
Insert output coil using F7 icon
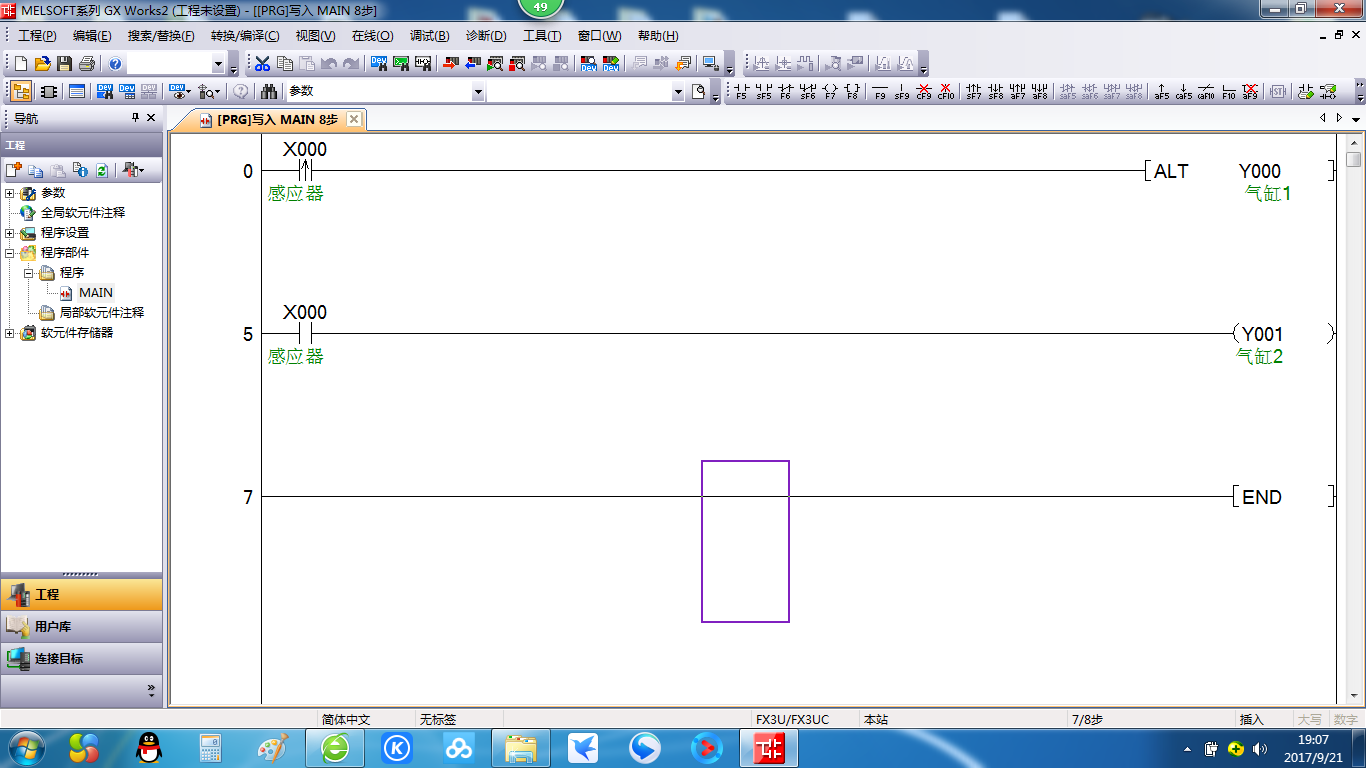pos(830,92)
